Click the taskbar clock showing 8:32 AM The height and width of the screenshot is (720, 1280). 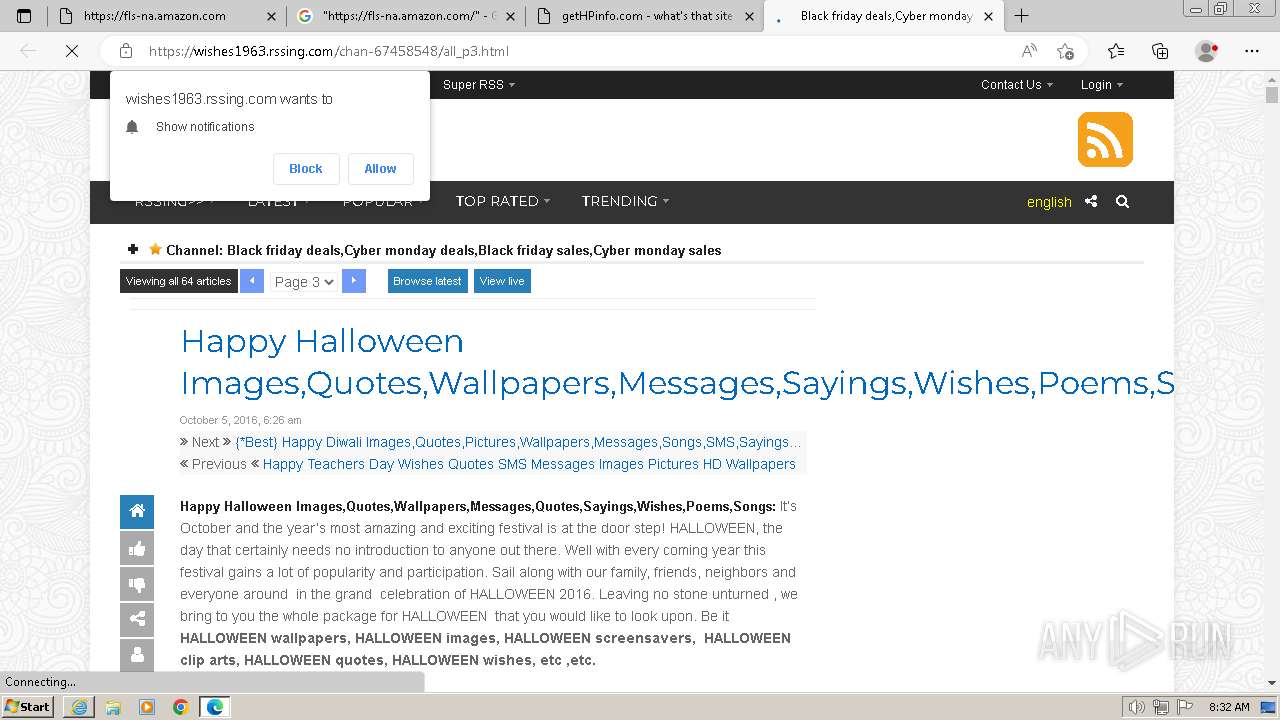(x=1229, y=707)
